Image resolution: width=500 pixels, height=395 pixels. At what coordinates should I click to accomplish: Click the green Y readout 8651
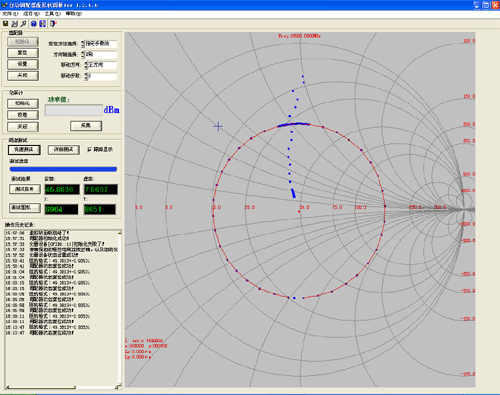click(x=100, y=209)
